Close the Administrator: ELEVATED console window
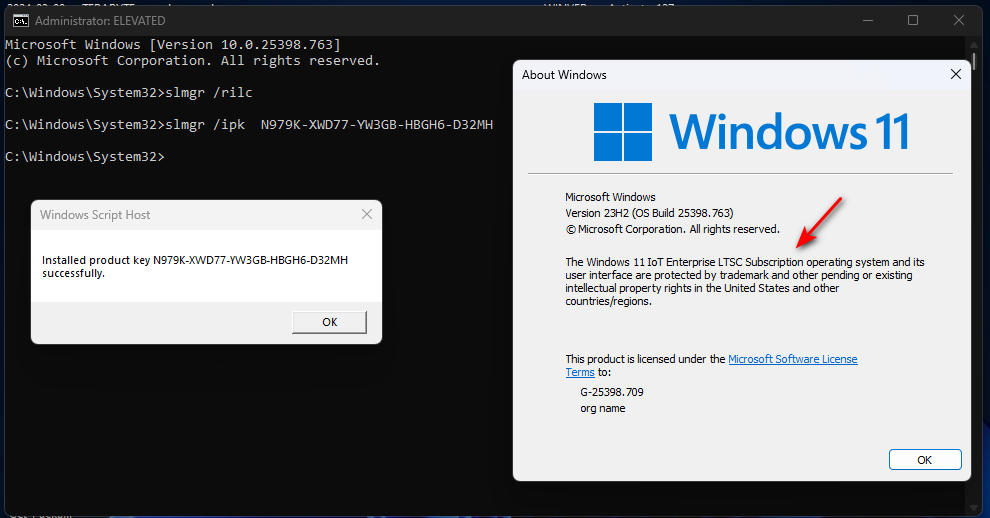990x518 pixels. coord(958,20)
